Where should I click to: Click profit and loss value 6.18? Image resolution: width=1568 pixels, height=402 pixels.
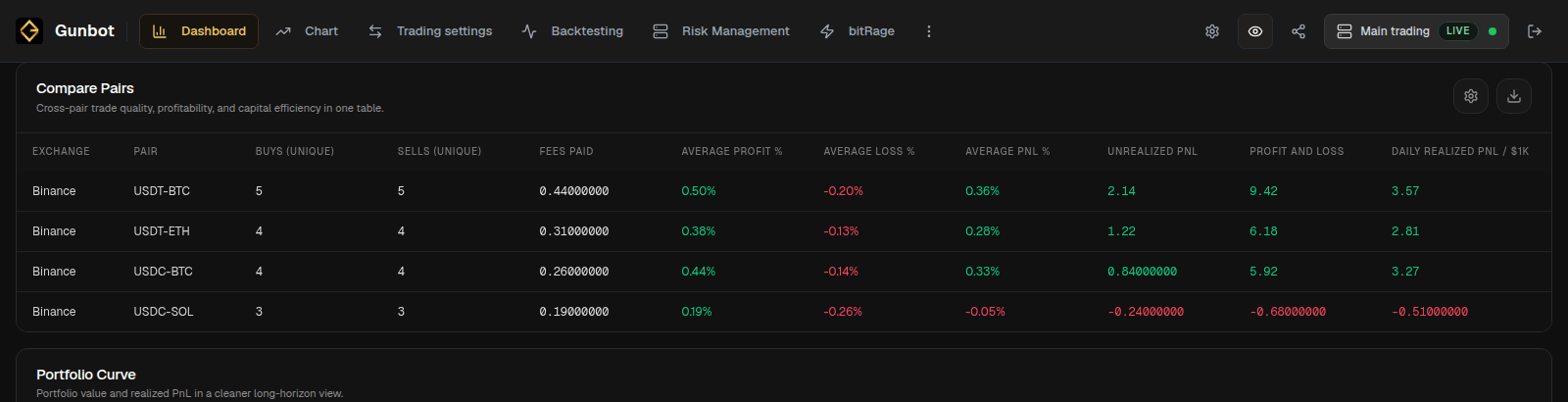[x=1263, y=231]
